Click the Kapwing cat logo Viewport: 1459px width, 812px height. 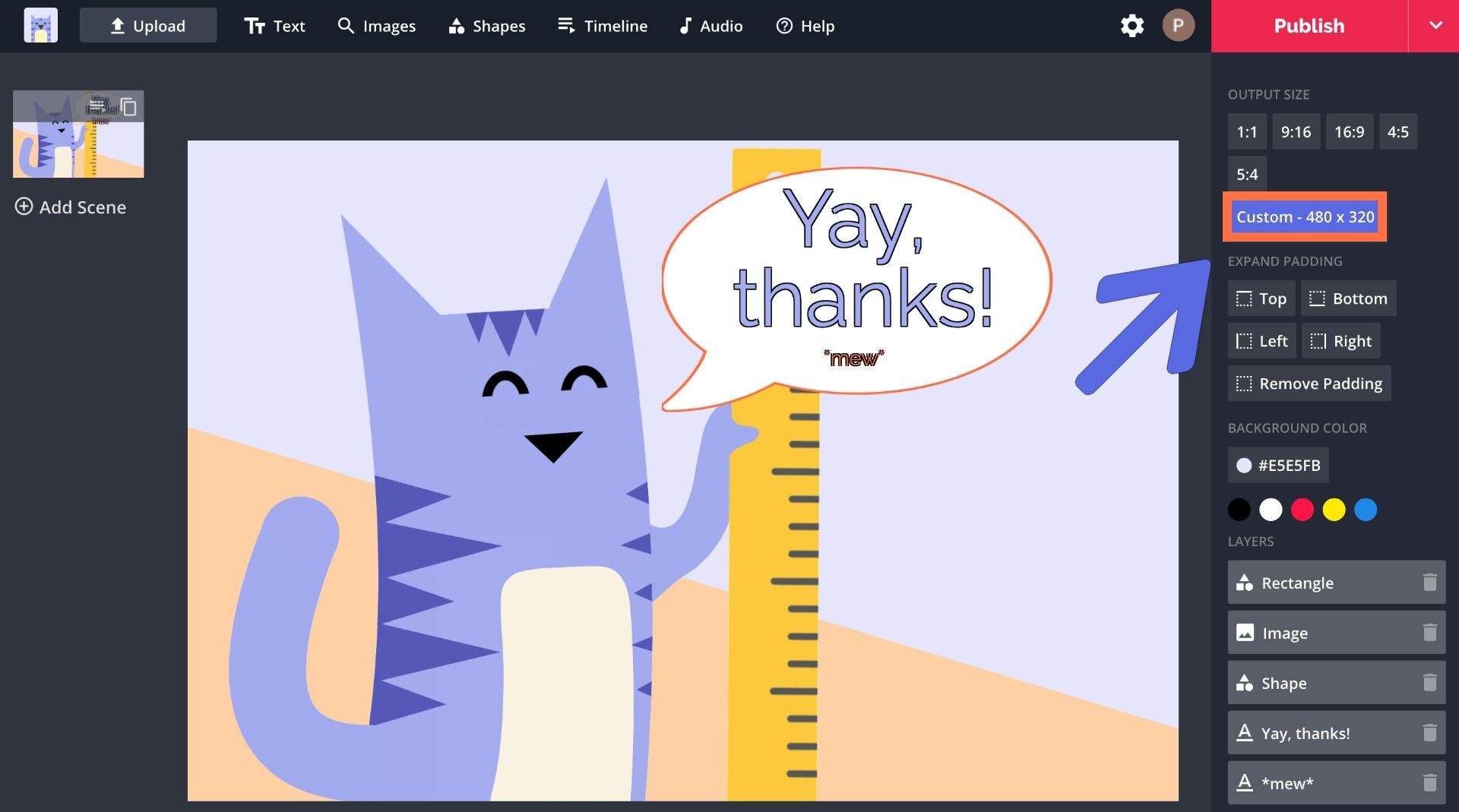[x=40, y=26]
